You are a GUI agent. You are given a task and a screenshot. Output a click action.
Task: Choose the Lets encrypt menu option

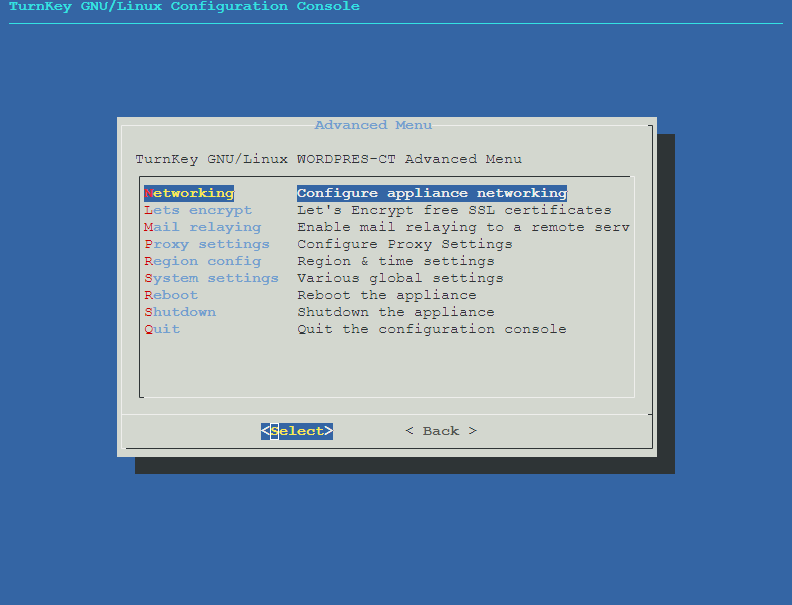click(x=198, y=210)
